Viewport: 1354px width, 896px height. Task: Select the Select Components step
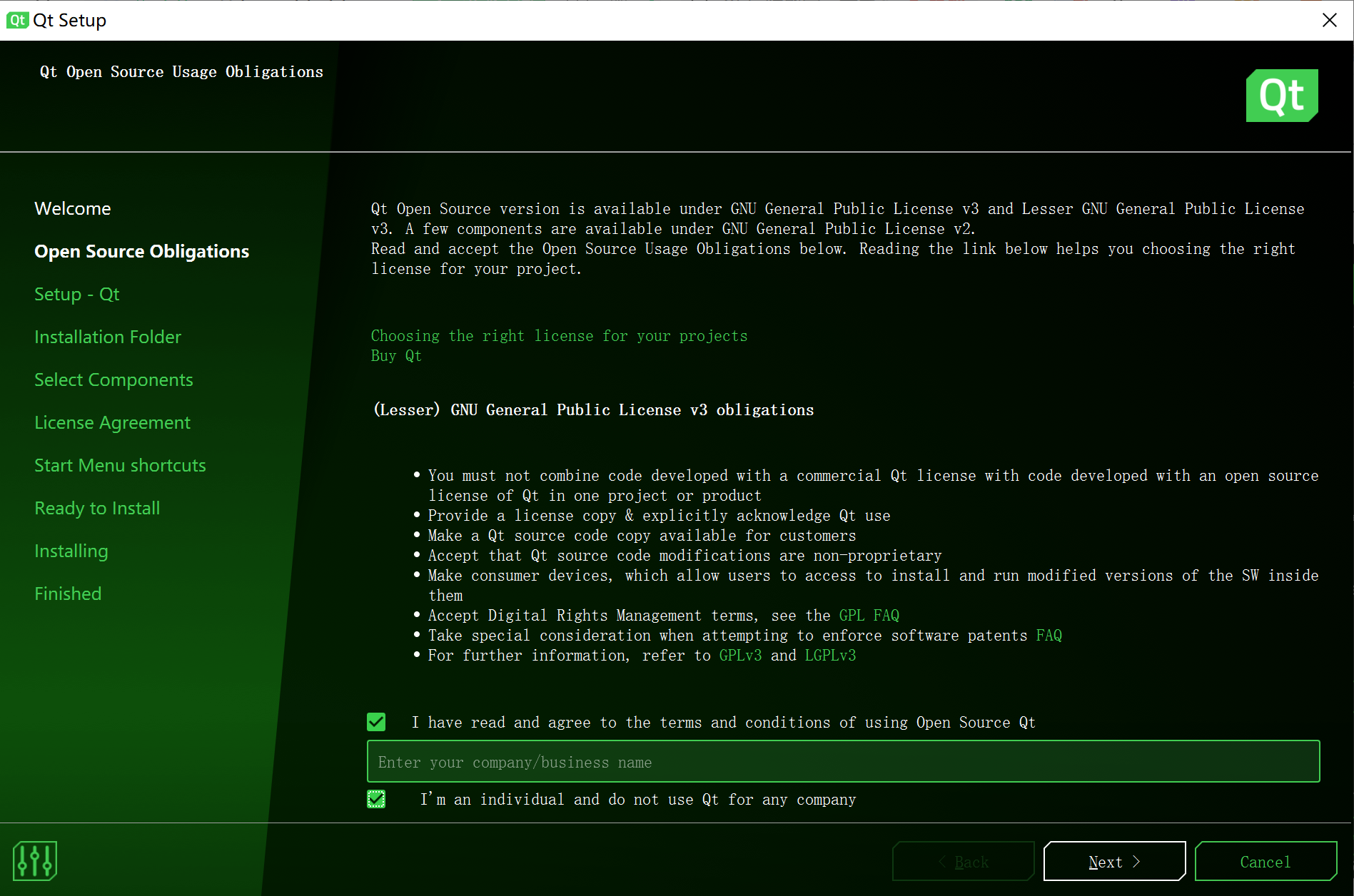[x=113, y=380]
